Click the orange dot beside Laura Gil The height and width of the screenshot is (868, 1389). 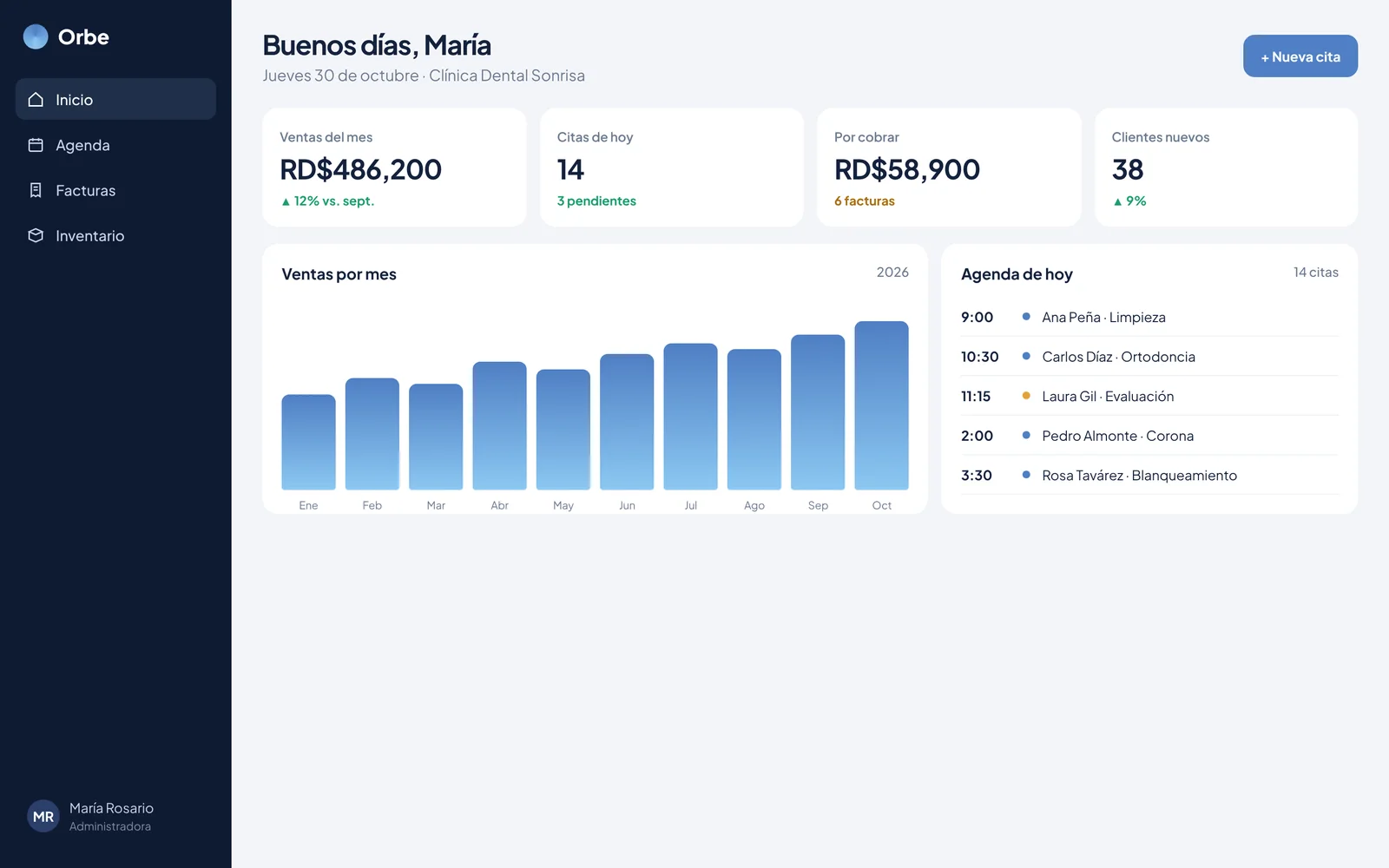1026,396
